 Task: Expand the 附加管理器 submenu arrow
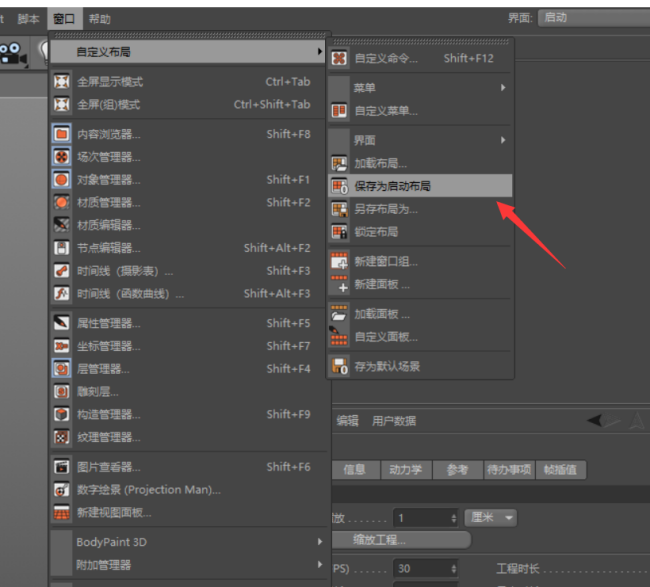[x=320, y=564]
